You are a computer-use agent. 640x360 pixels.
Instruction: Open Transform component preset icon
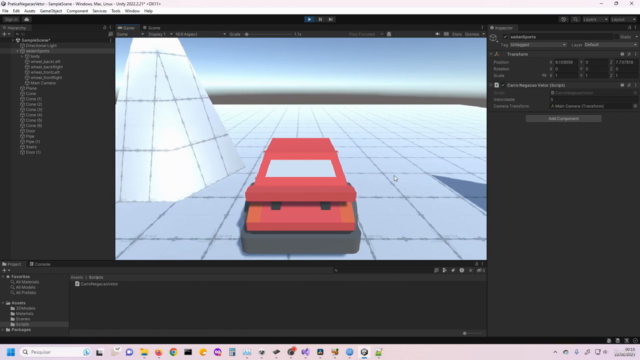(x=629, y=54)
